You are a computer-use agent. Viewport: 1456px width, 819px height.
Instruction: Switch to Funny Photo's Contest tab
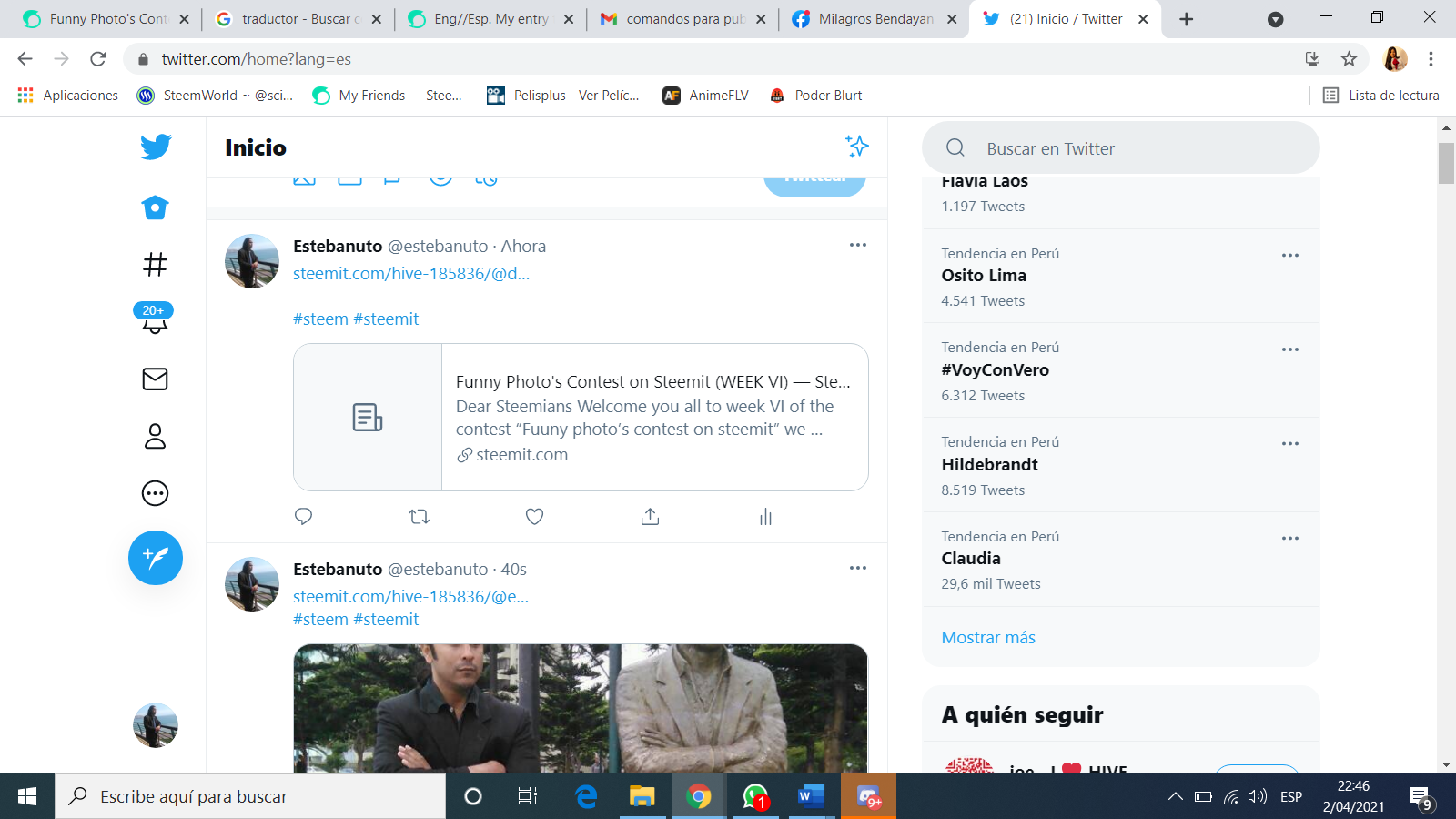[x=105, y=19]
